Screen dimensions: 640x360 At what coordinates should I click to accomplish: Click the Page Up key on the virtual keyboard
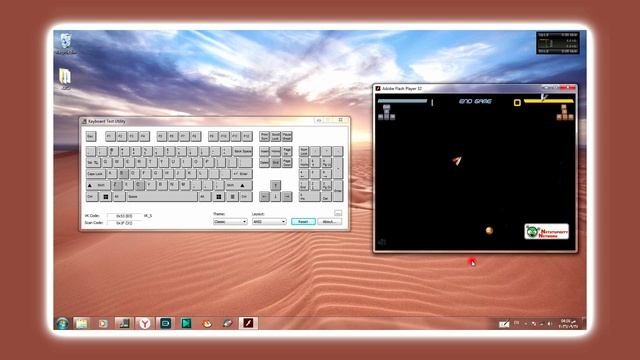[x=287, y=151]
